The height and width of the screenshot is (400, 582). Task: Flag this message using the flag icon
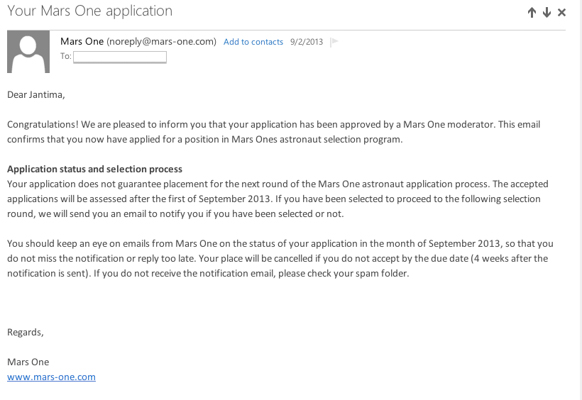coord(334,42)
